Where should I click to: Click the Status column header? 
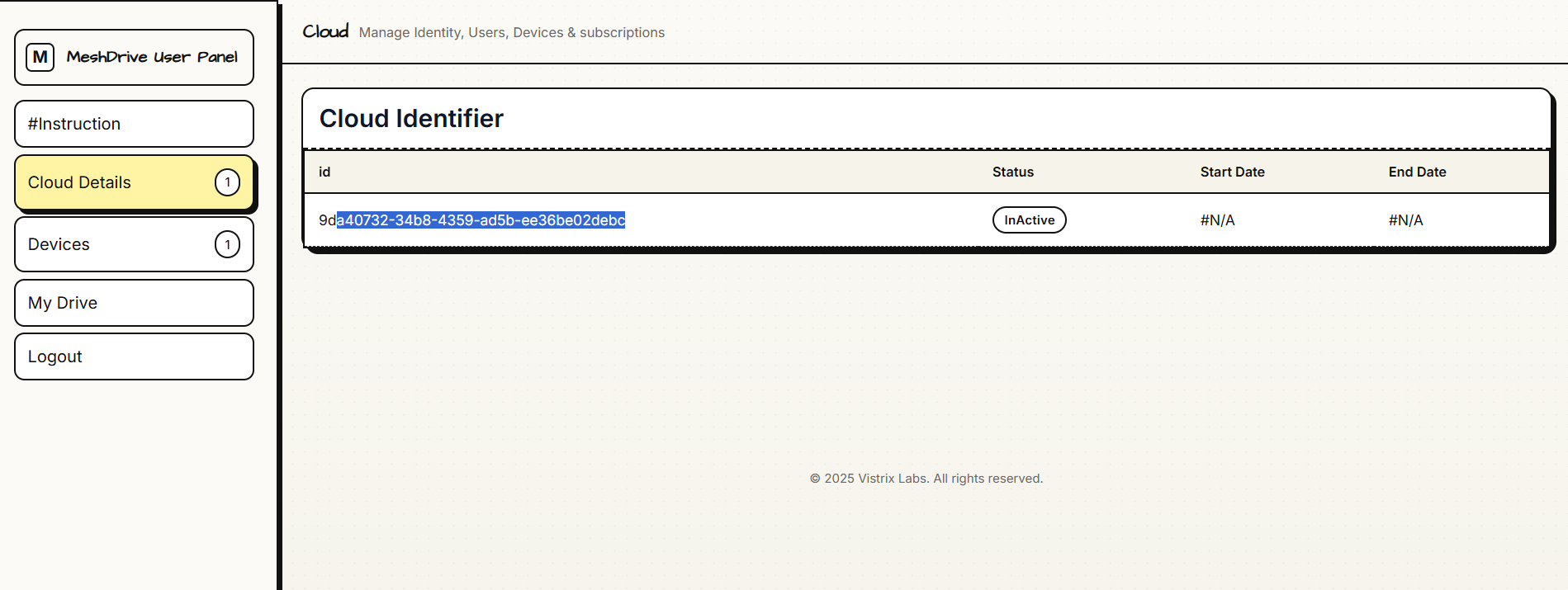click(x=1013, y=172)
